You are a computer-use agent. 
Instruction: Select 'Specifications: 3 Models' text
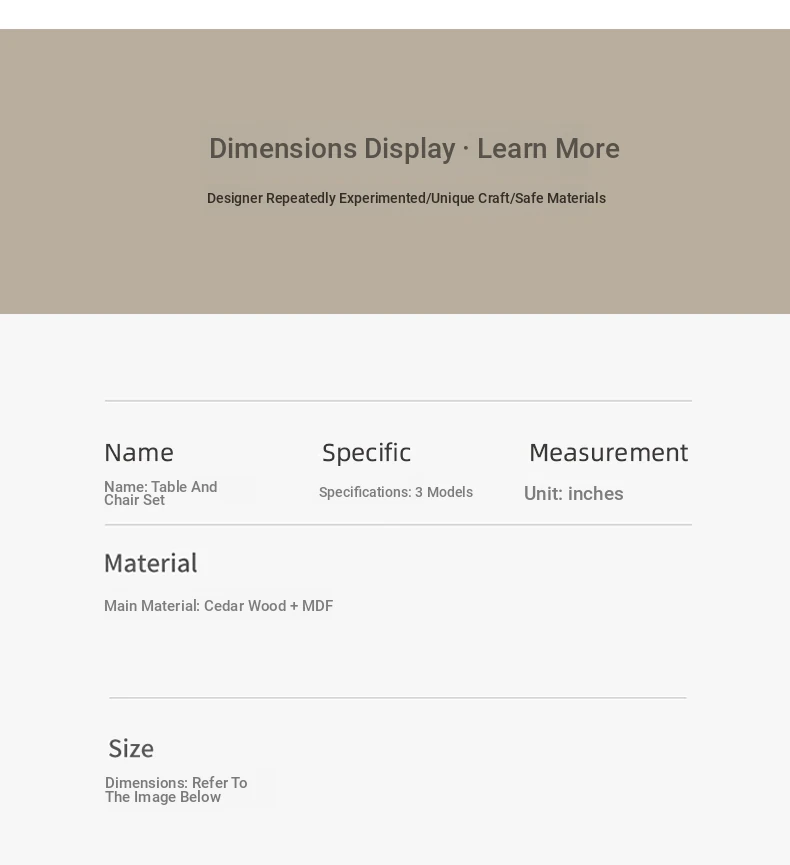[x=396, y=492]
